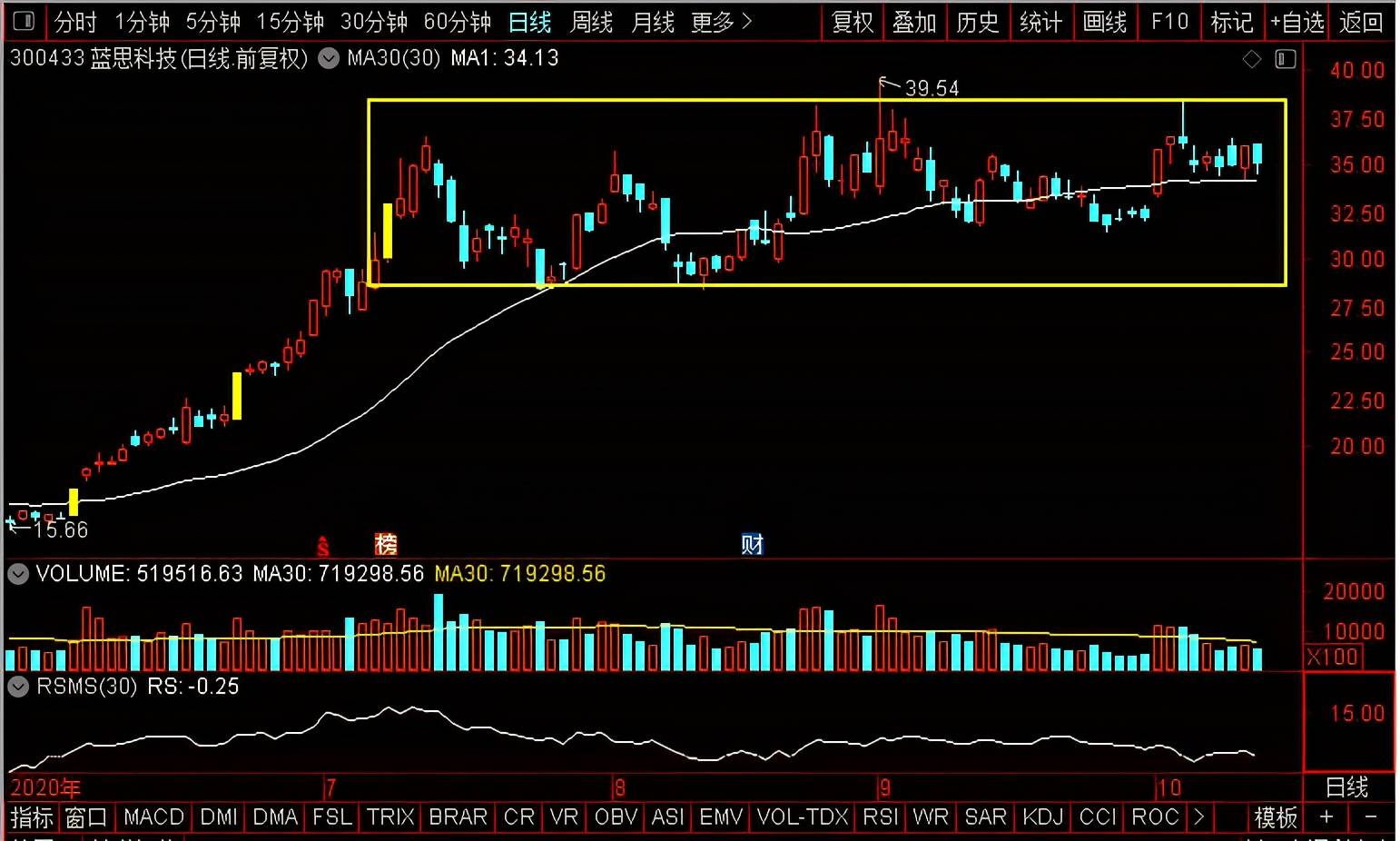Viewport: 1400px width, 841px height.
Task: Select the DMA indicator
Action: click(x=275, y=817)
